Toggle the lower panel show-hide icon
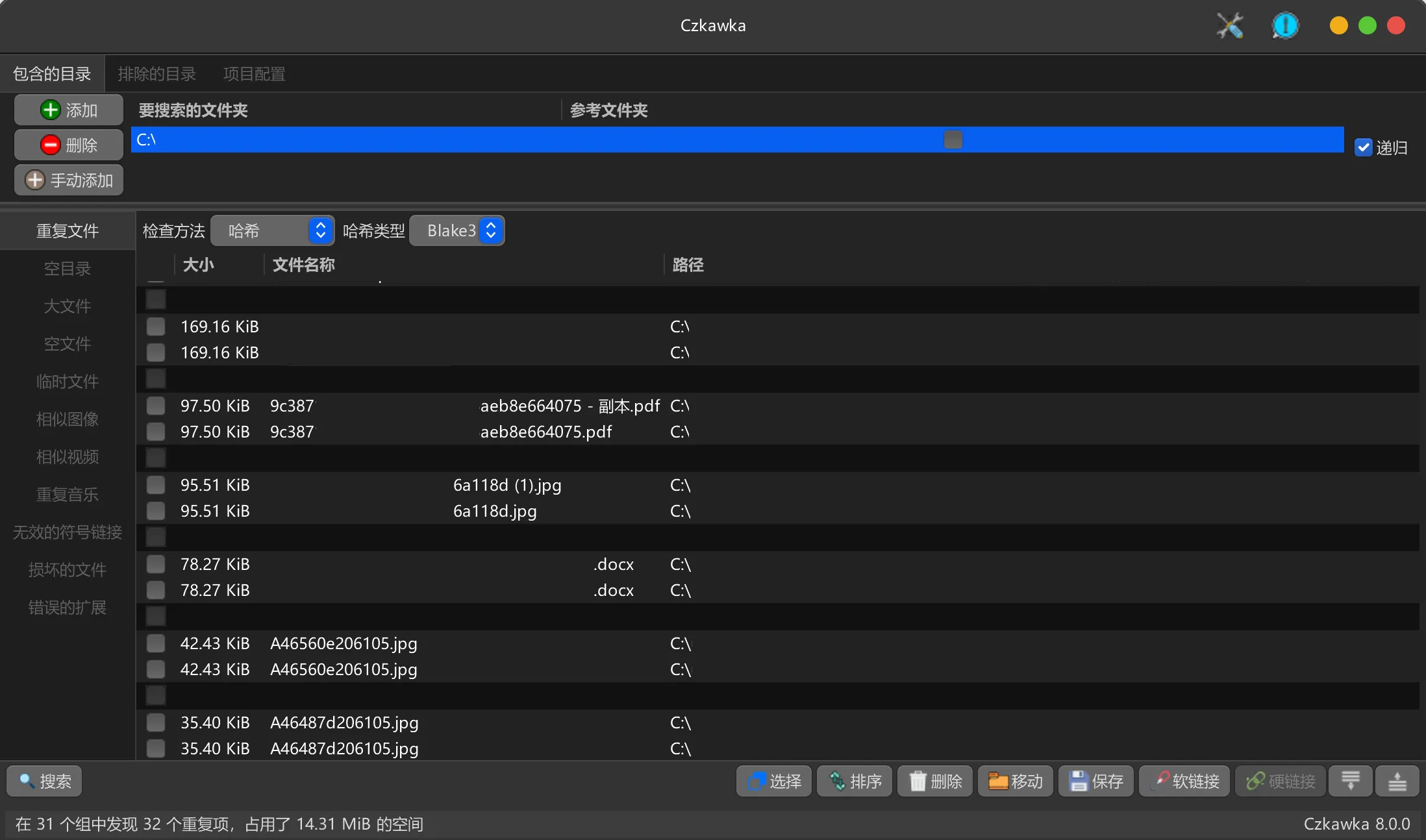1426x840 pixels. (x=1351, y=781)
